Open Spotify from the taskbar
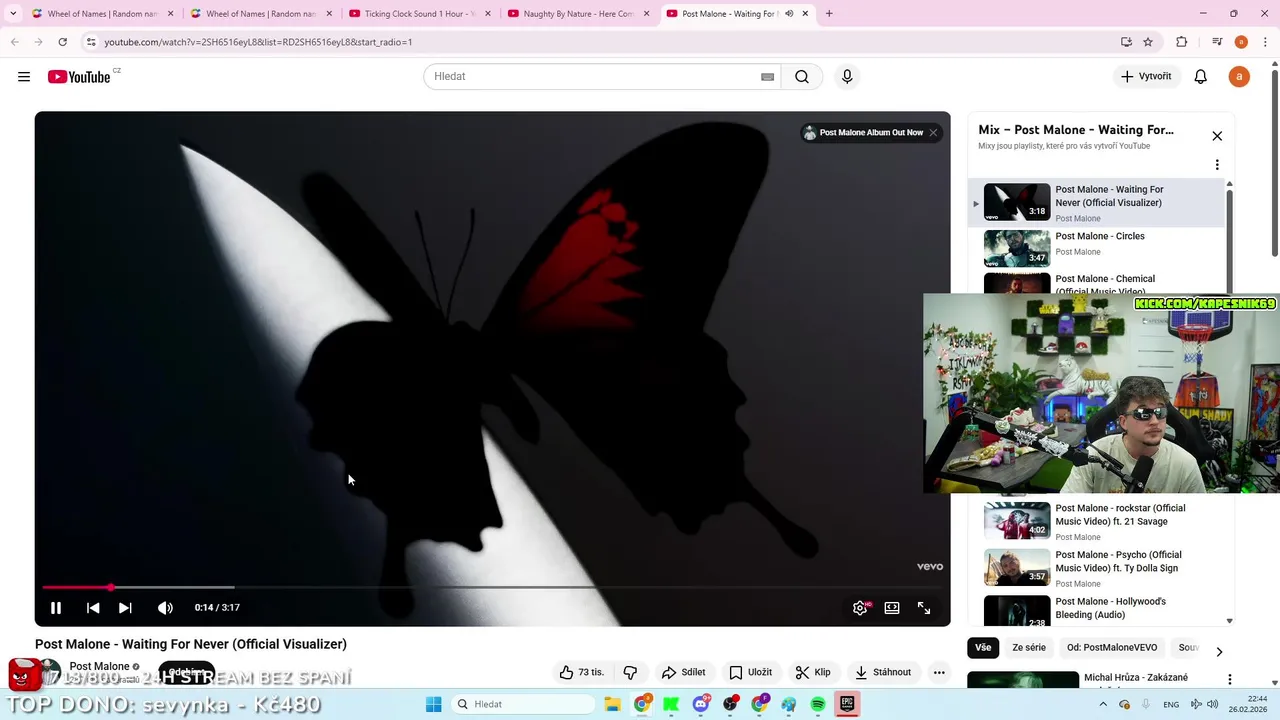The image size is (1280, 720). (817, 704)
